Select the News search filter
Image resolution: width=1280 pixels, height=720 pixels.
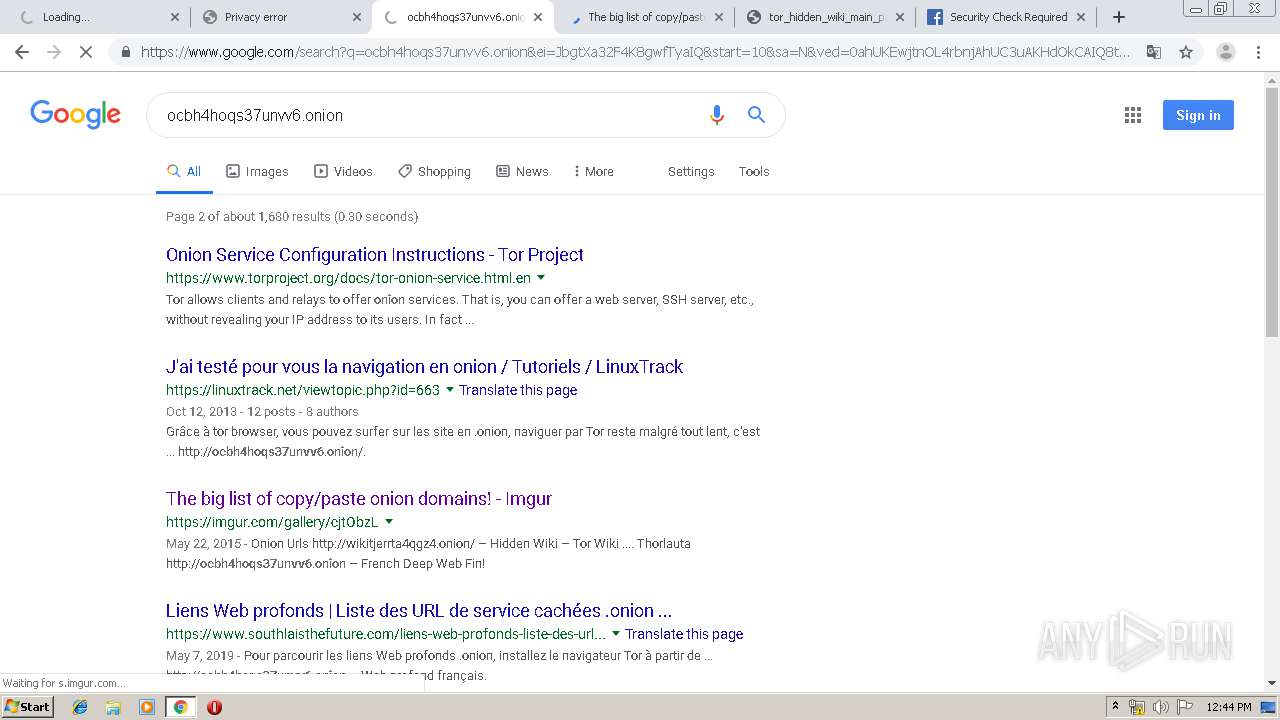coord(522,171)
